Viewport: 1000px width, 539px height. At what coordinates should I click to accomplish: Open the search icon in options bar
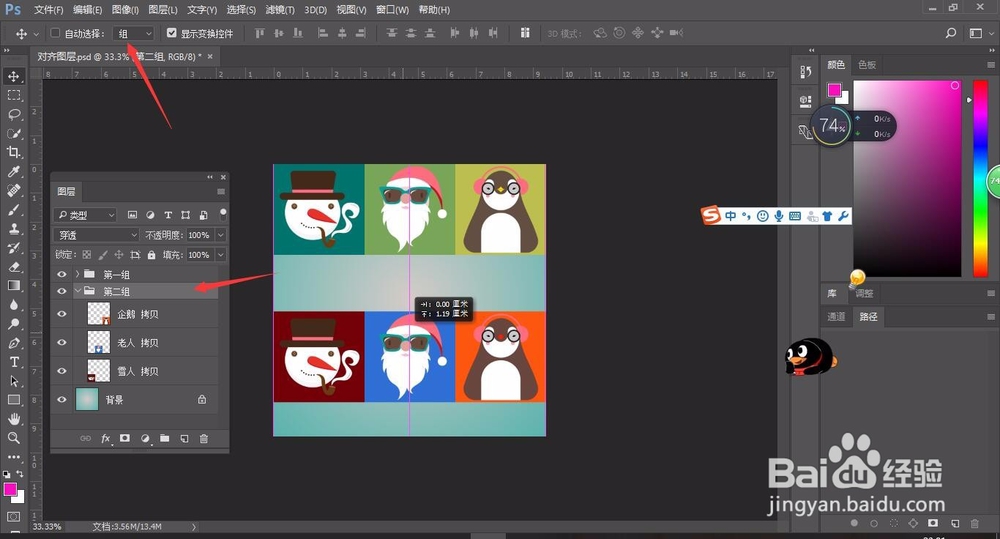(x=951, y=33)
